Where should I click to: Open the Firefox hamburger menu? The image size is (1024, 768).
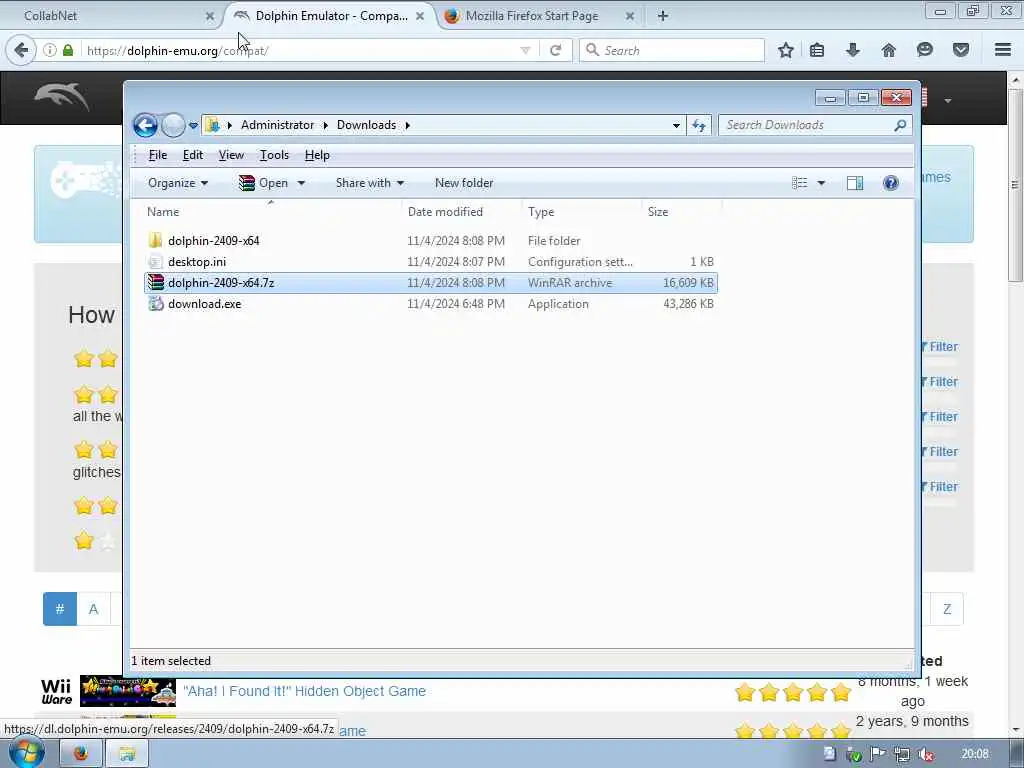[1003, 50]
